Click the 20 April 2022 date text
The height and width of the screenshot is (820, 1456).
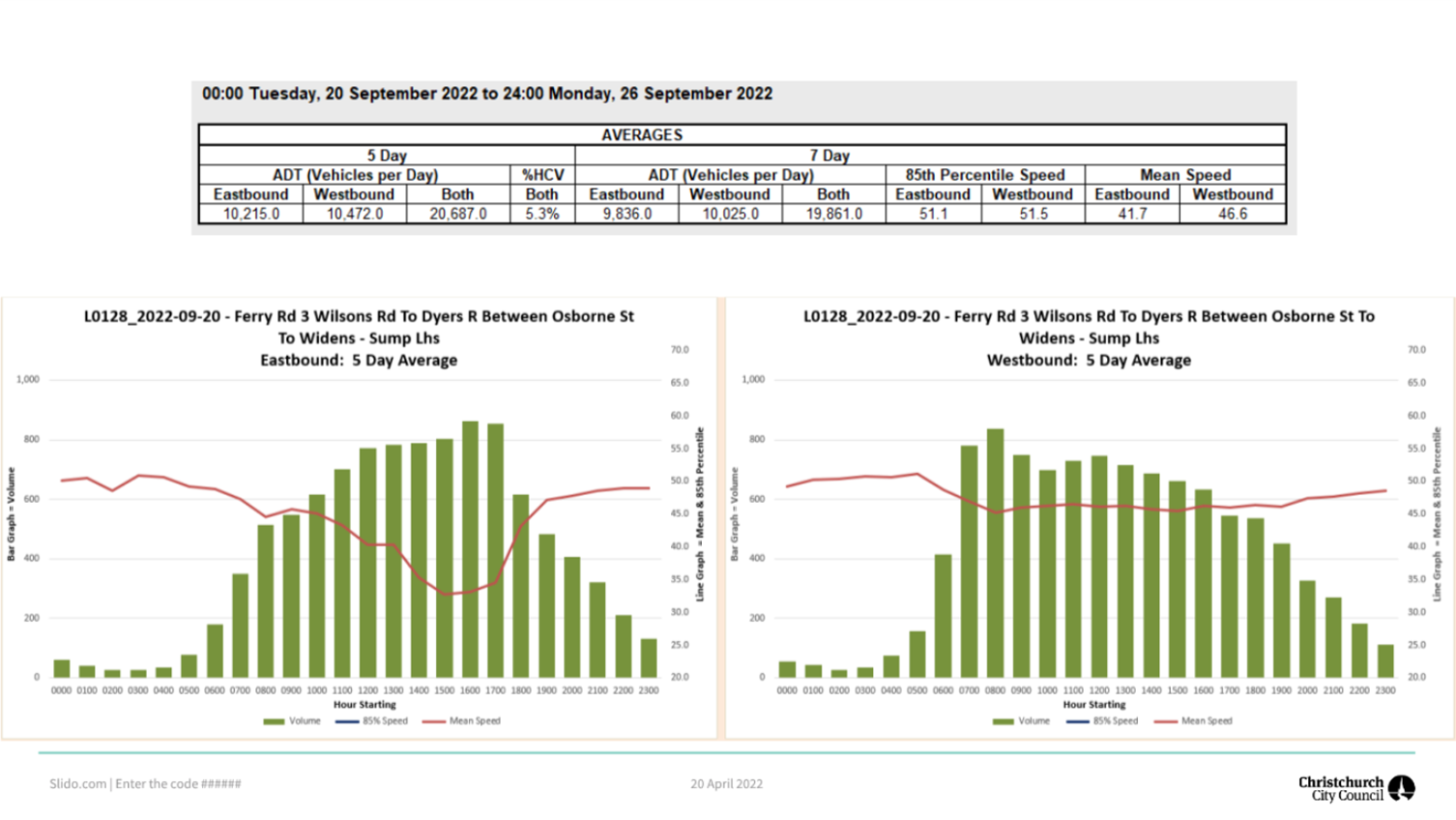coord(725,784)
